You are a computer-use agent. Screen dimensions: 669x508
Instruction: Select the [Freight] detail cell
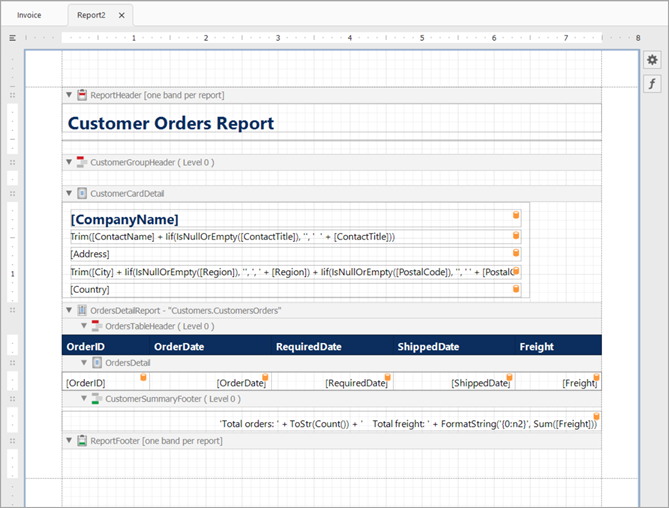558,382
